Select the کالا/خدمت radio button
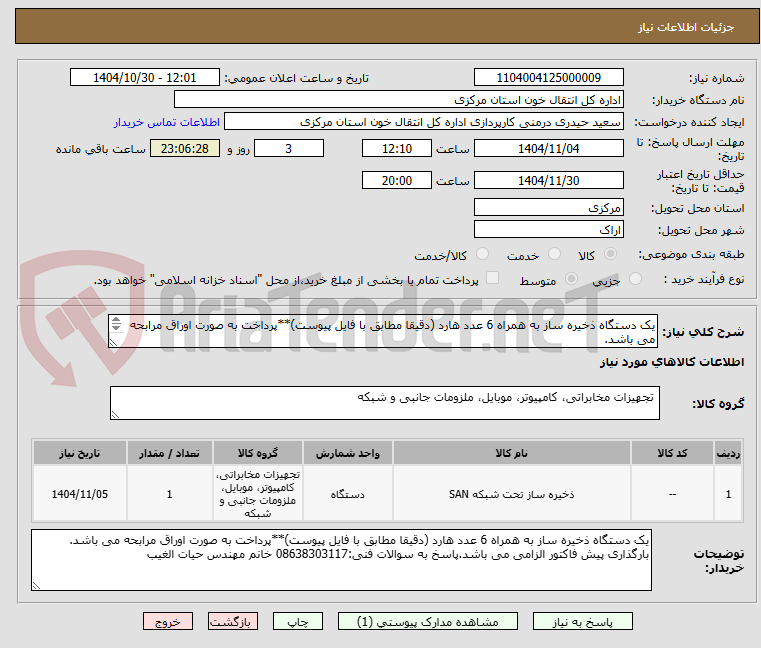Screen dimensions: 761x648 (x=482, y=254)
